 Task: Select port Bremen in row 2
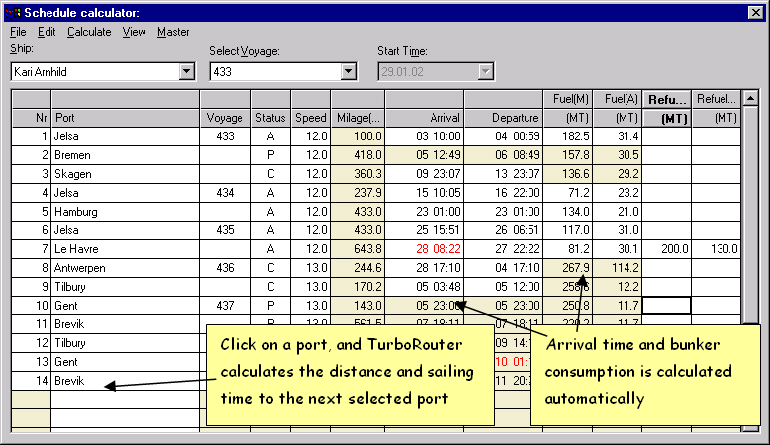(125, 155)
